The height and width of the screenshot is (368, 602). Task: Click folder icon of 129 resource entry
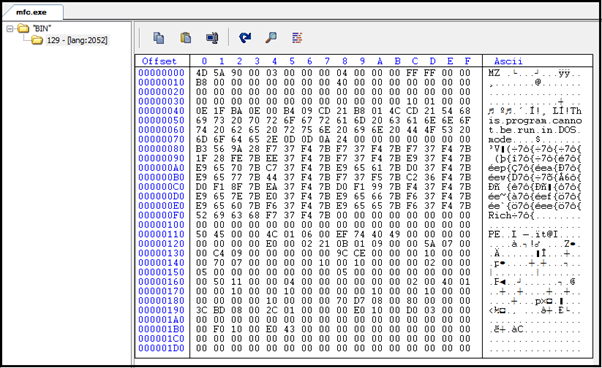[x=37, y=40]
